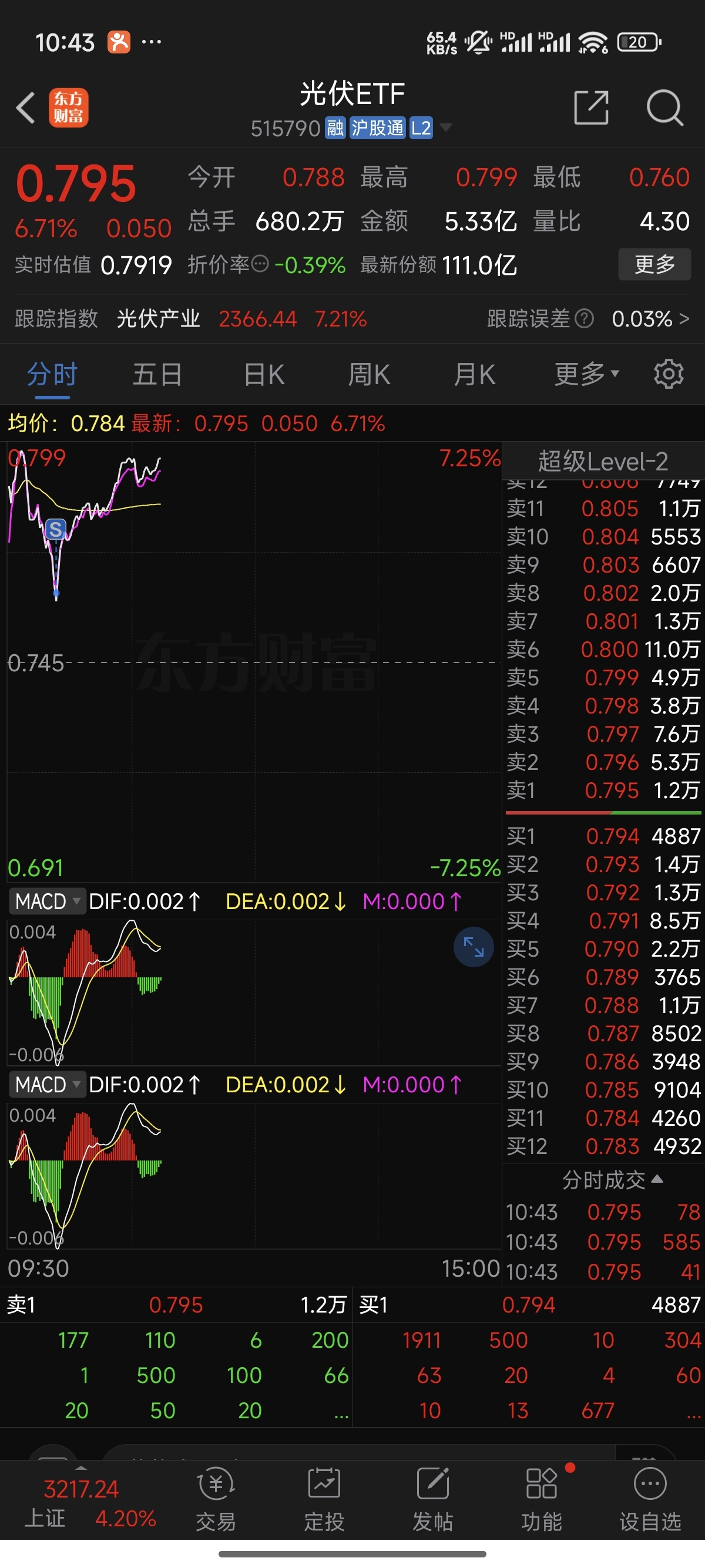This screenshot has height=1568, width=705.
Task: Tap the 东方财富 app logo
Action: tap(68, 107)
